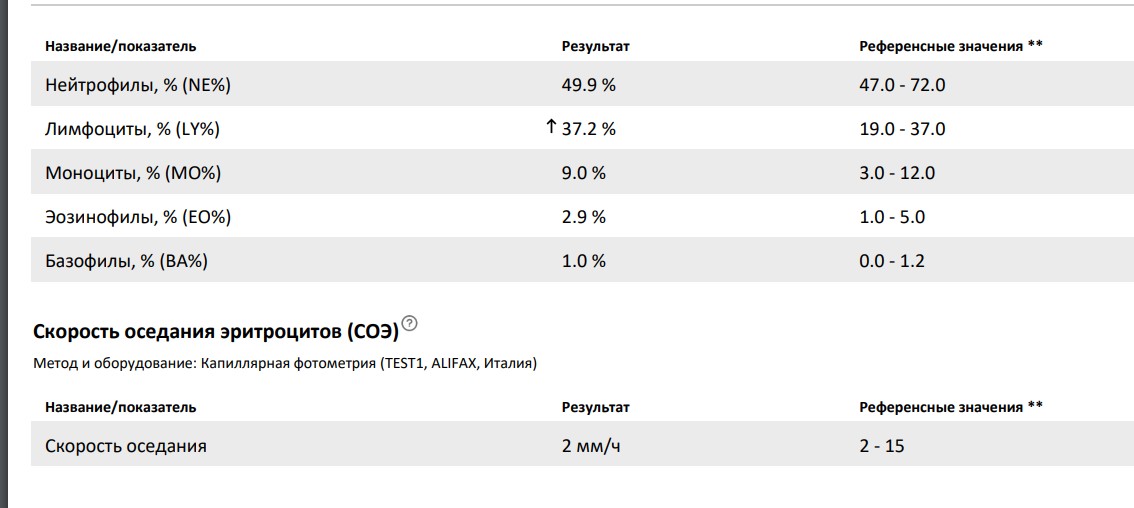Click the Моноциты, % (MO%) row label

pyautogui.click(x=133, y=173)
